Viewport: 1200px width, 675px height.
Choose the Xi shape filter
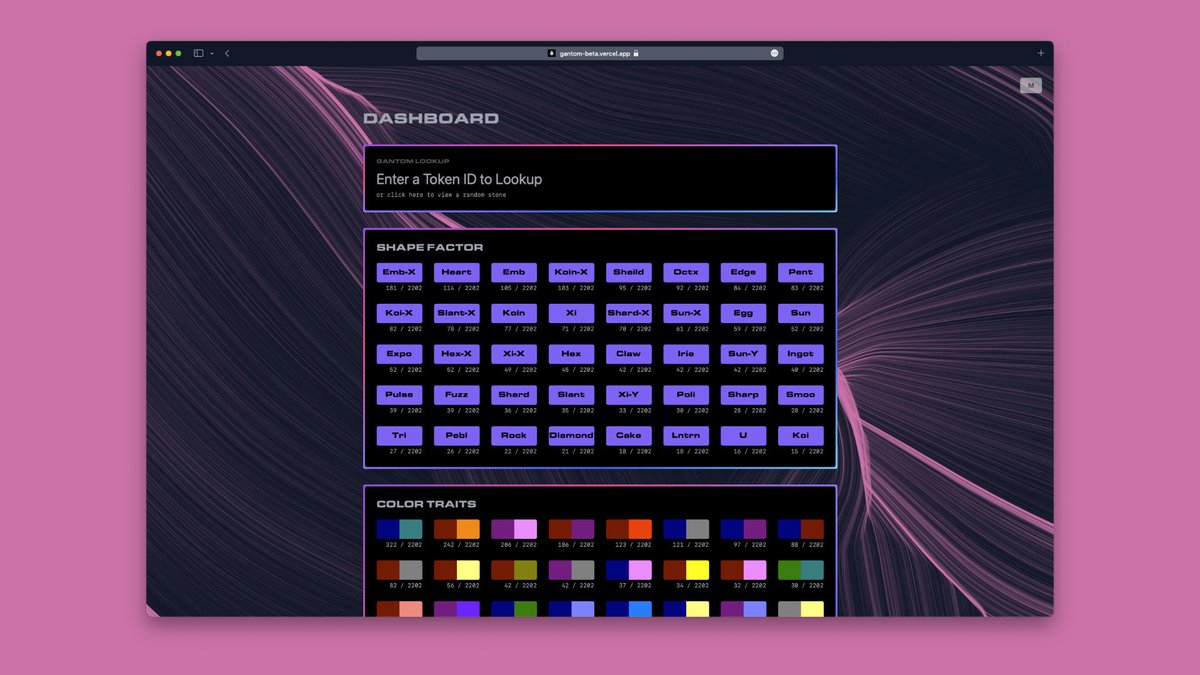pyautogui.click(x=571, y=313)
